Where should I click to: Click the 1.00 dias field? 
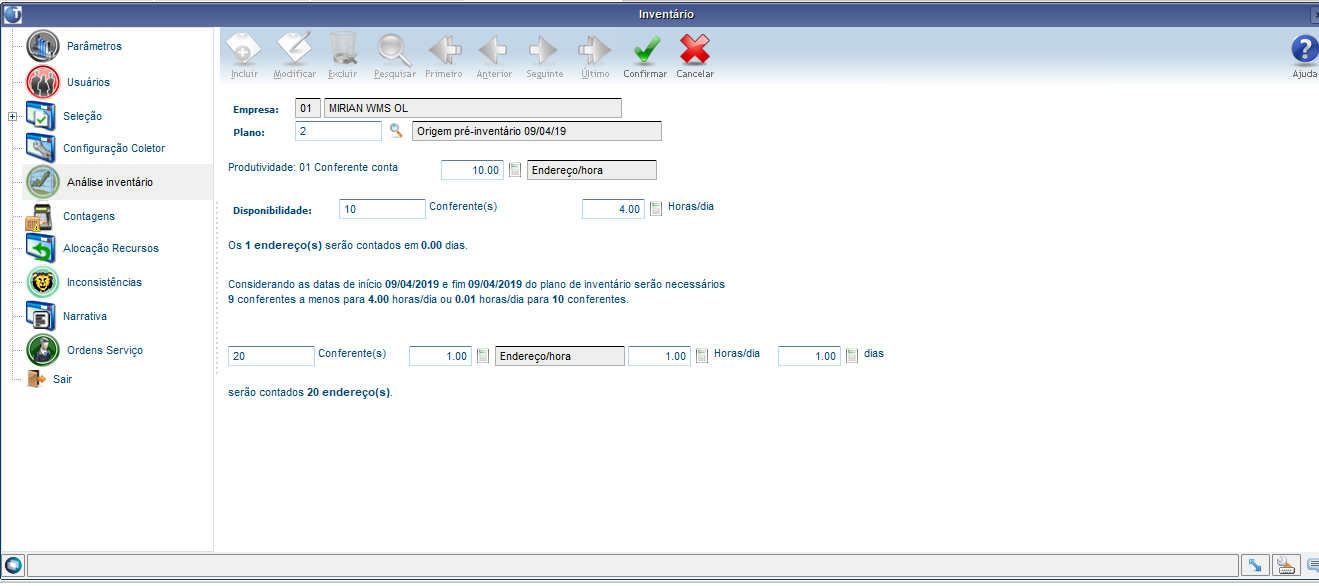click(x=809, y=356)
